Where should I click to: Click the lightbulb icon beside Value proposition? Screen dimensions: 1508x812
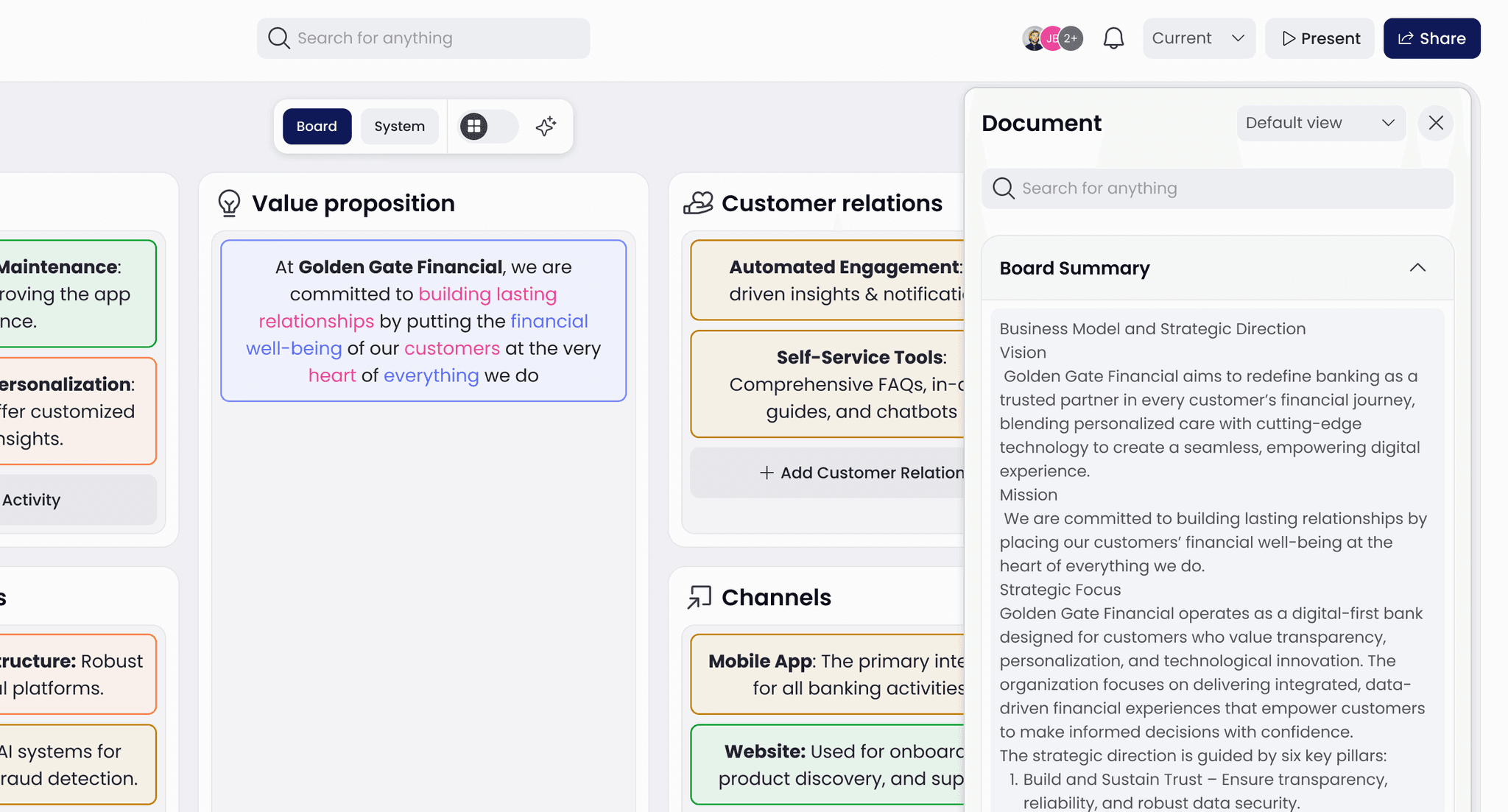click(229, 203)
